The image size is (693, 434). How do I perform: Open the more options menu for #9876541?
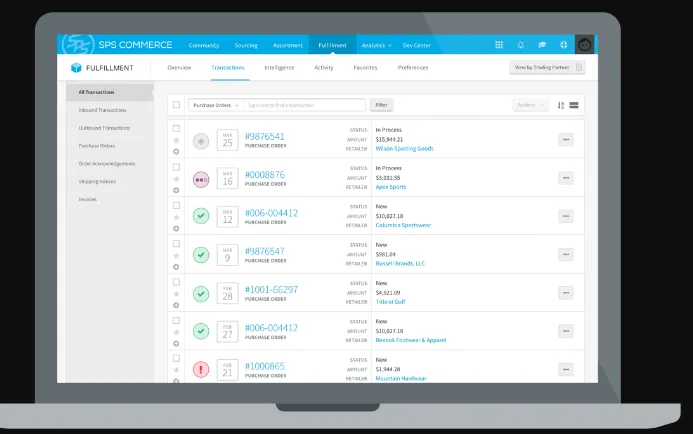point(566,140)
